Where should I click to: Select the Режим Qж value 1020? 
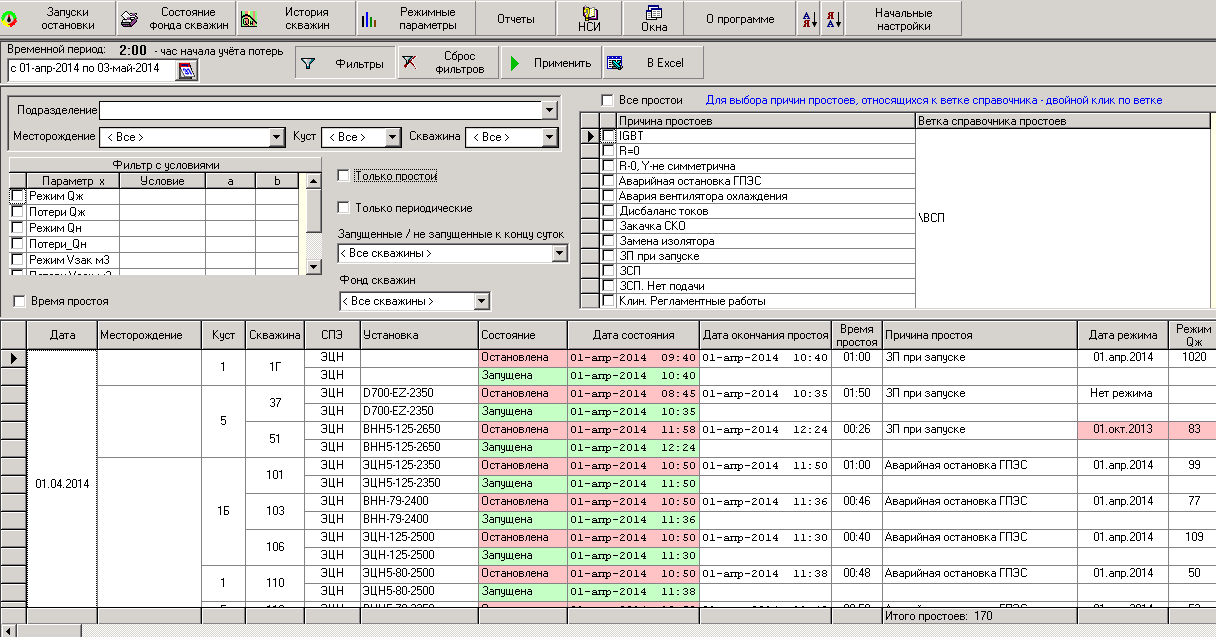pyautogui.click(x=1192, y=357)
